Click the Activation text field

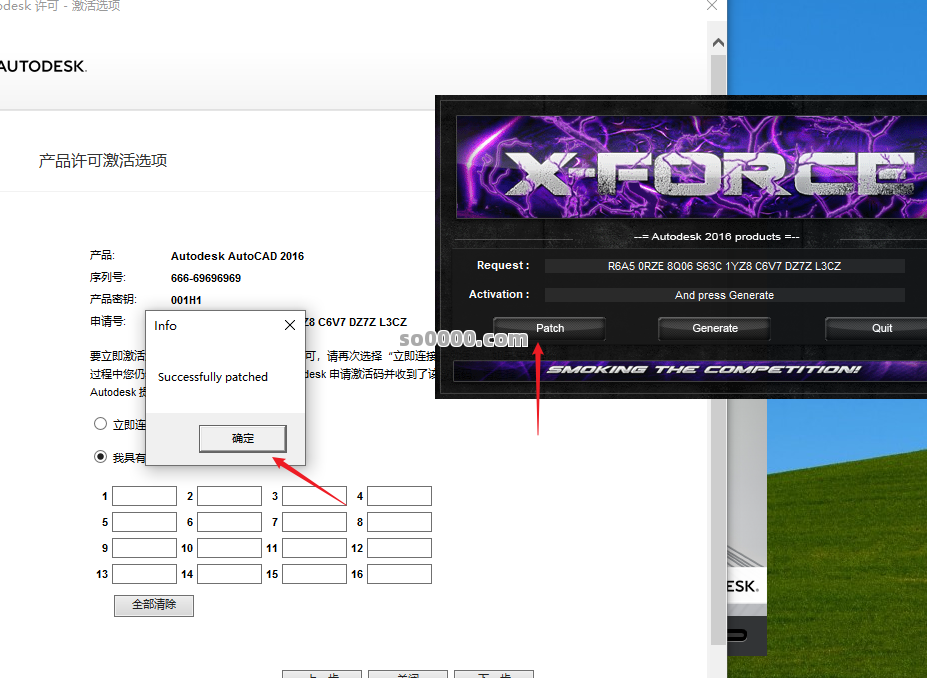point(724,295)
